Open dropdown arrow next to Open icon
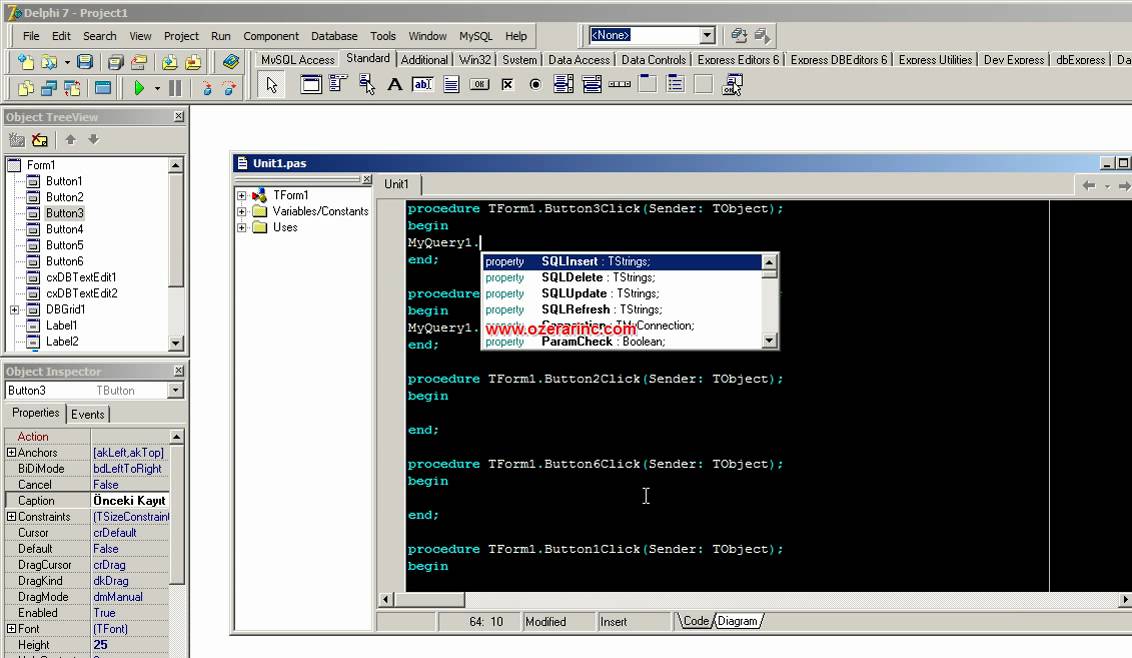Screen dimensions: 1132x658 (66, 62)
